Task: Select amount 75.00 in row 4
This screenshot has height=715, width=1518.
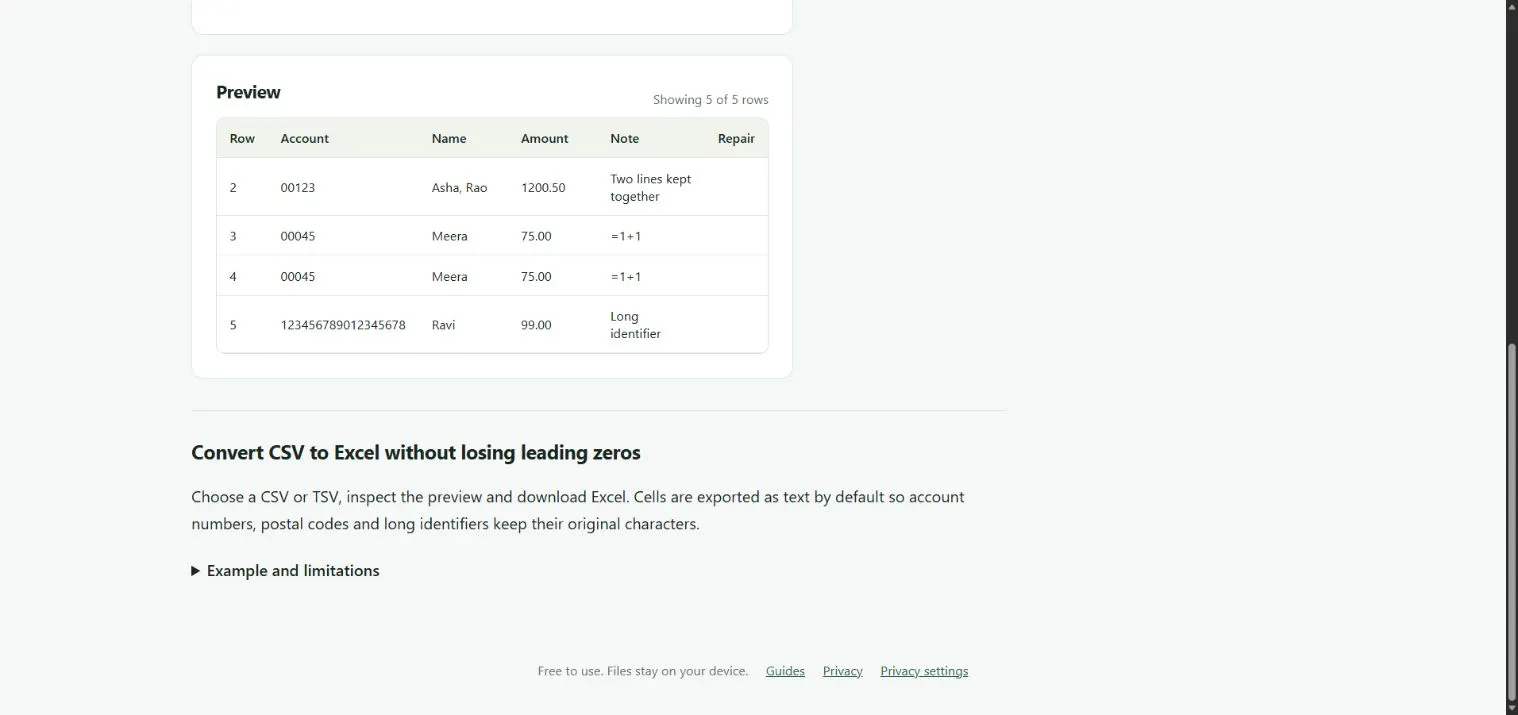Action: coord(536,277)
